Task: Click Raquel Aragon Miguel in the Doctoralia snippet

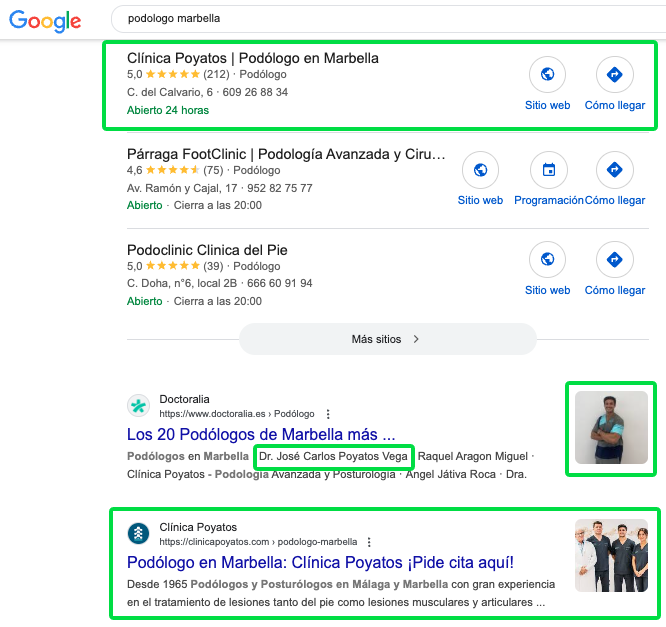Action: 473,456
